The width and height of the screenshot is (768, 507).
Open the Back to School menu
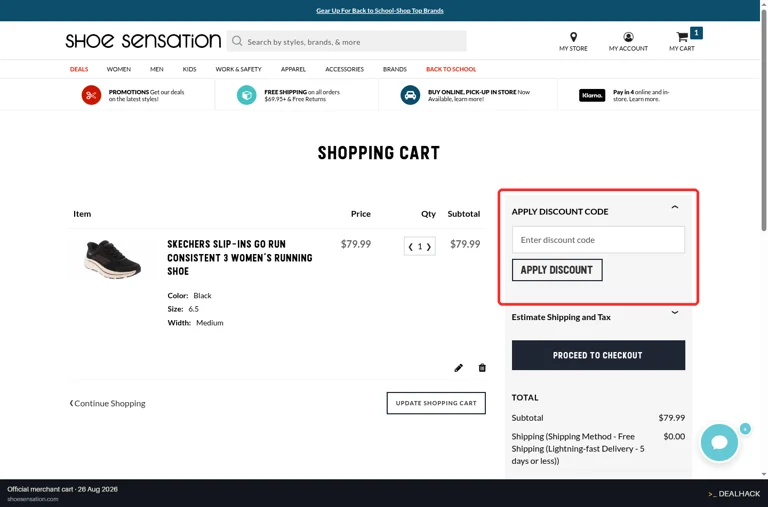coord(451,69)
